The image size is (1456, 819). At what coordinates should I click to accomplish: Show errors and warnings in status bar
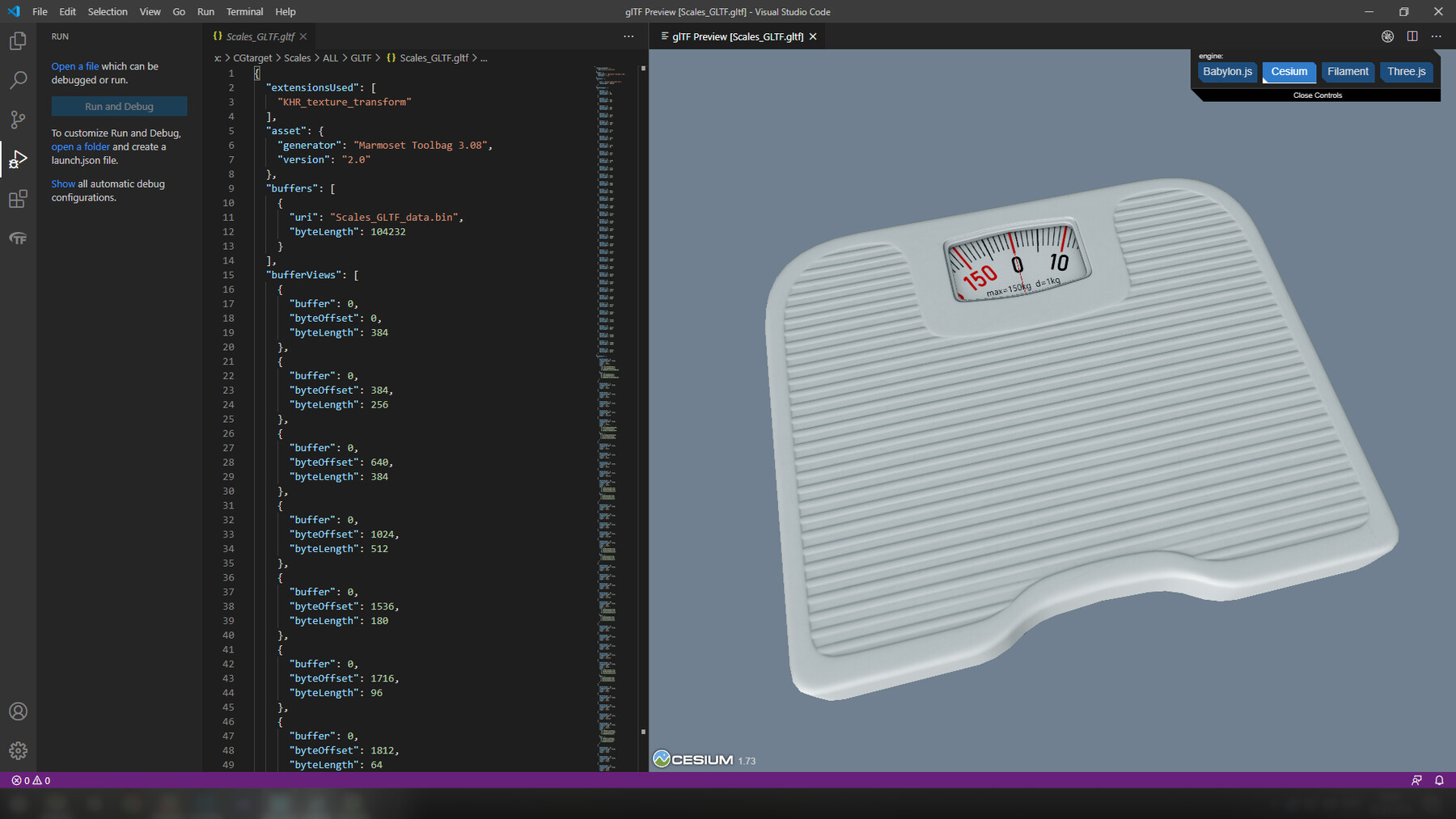tap(31, 780)
